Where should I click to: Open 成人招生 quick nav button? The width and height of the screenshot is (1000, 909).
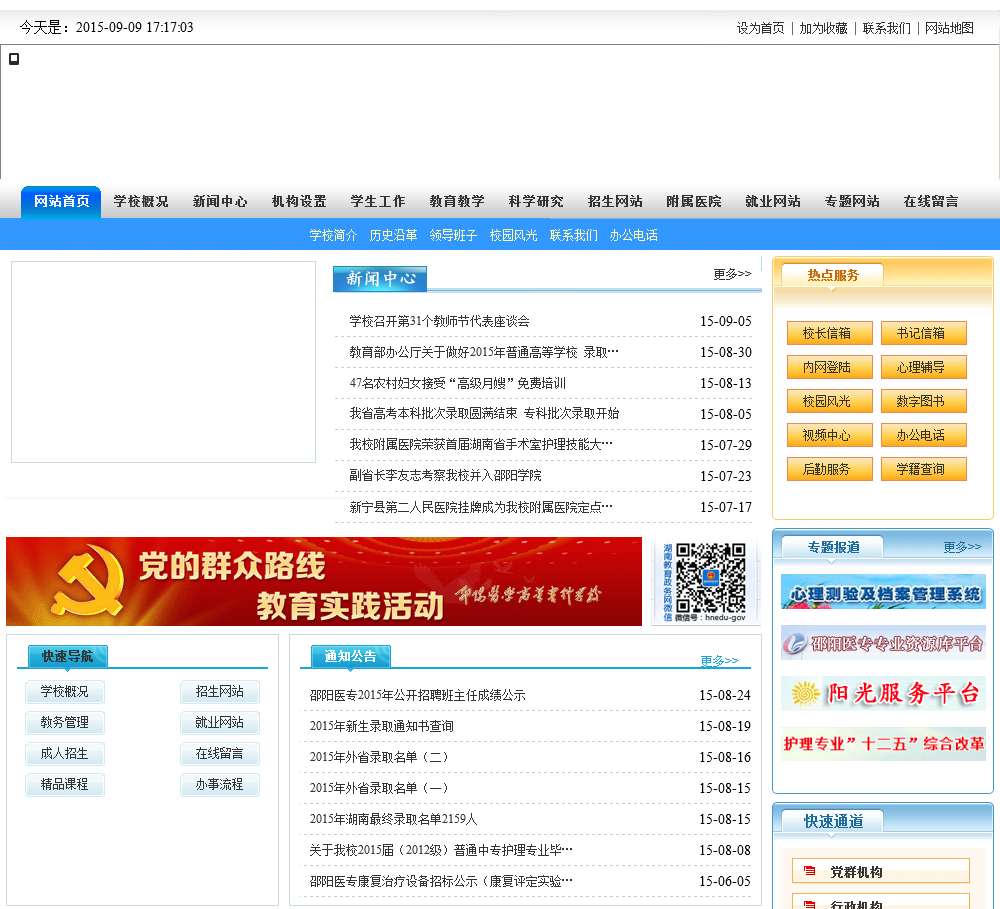tap(64, 753)
